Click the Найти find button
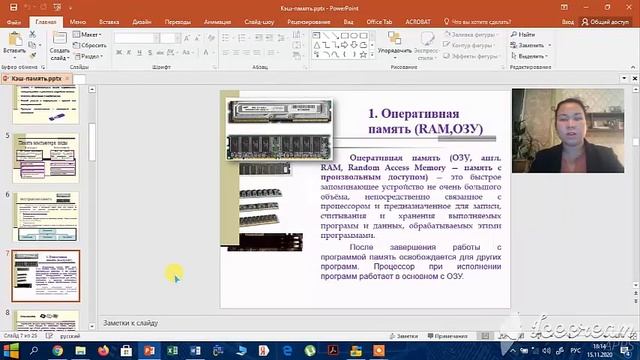This screenshot has width=640, height=360. 523,35
